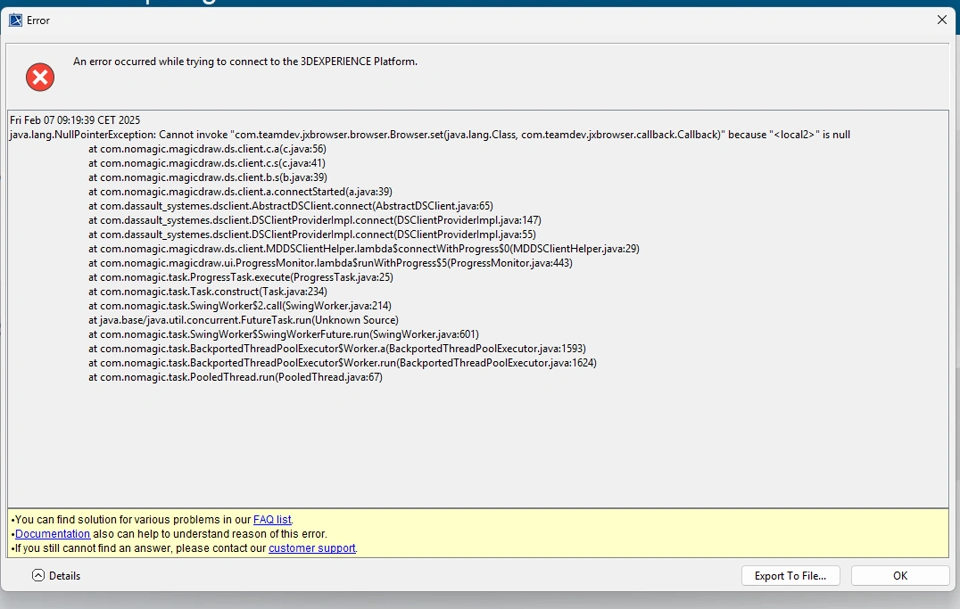This screenshot has height=609, width=960.
Task: Click BackportedThreadPoolExecutor.java:1624 line
Action: coord(342,363)
